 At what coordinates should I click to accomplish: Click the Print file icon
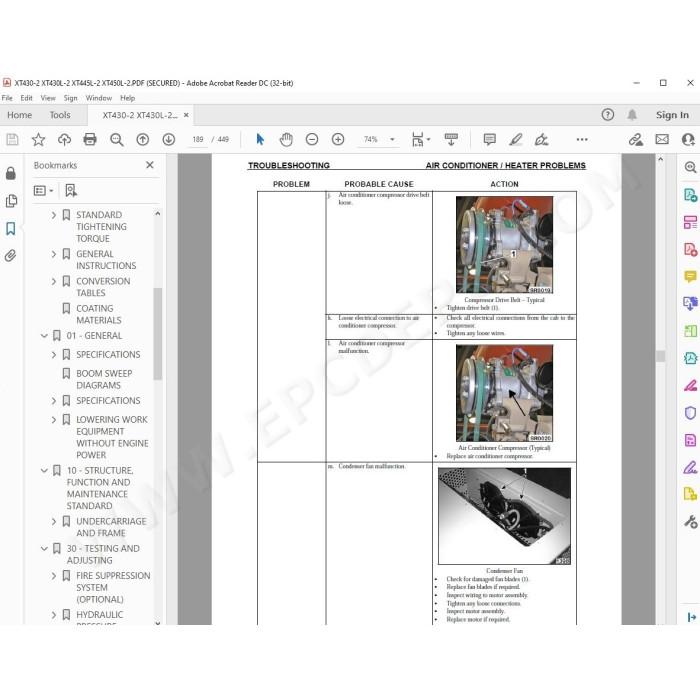90,140
